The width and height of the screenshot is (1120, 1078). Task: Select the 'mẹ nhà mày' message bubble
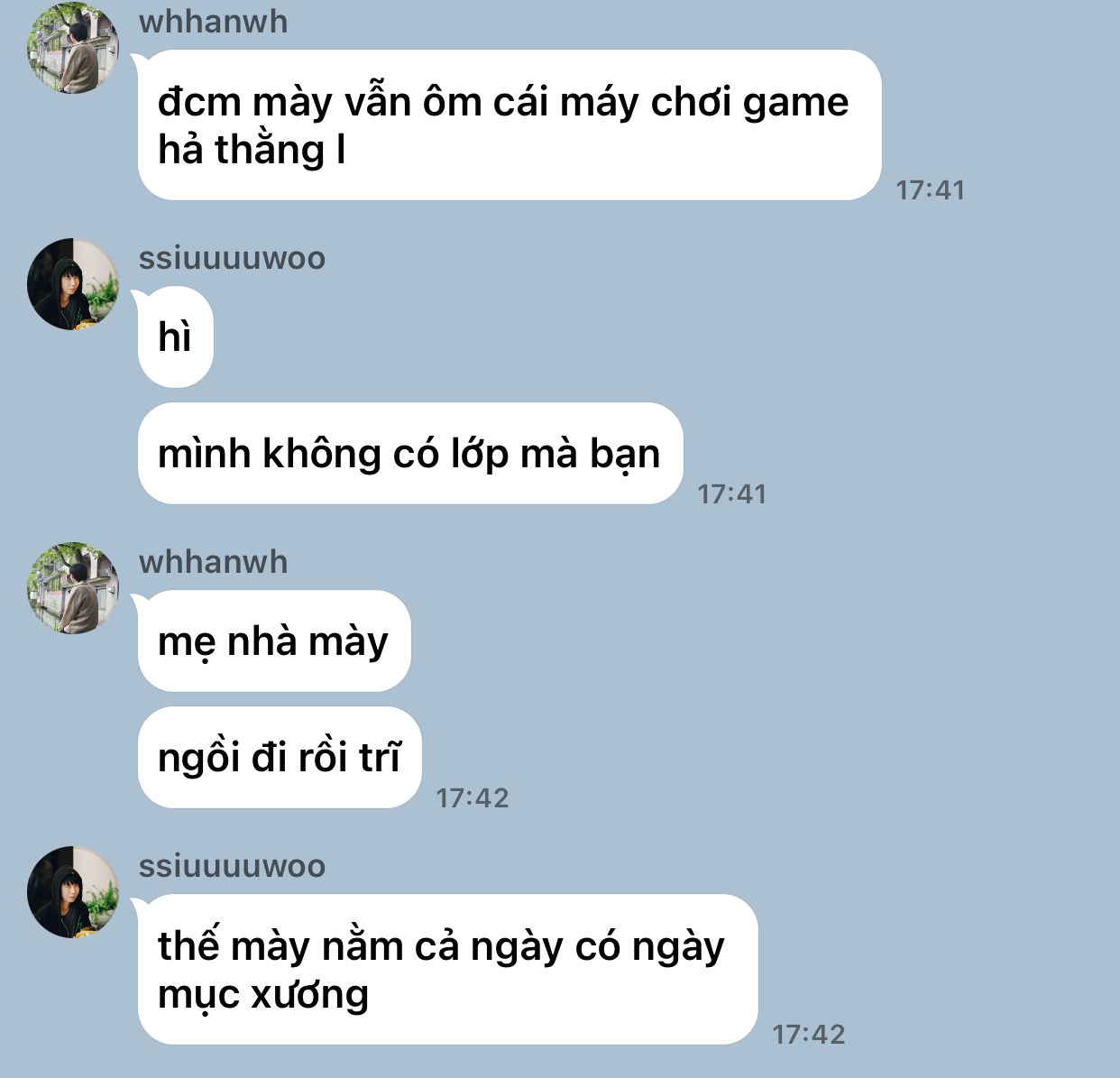tap(274, 641)
